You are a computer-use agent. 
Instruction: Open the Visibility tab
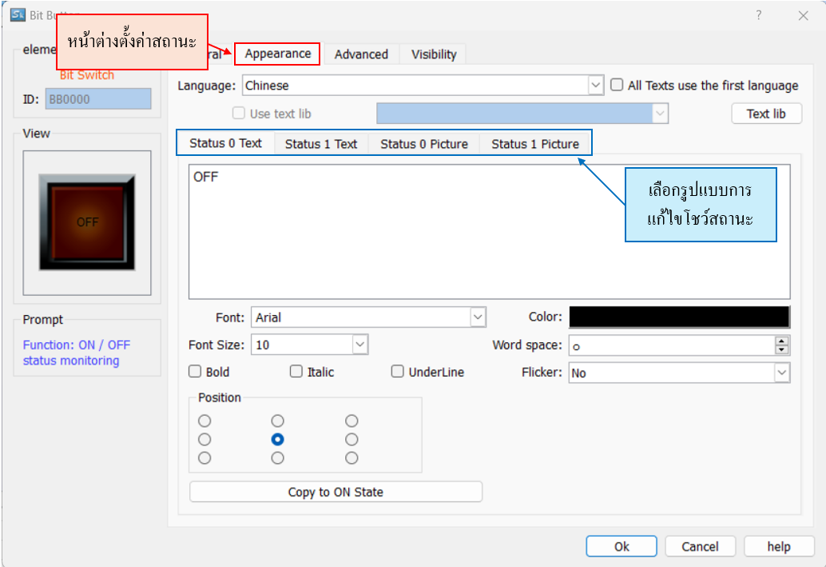[x=434, y=54]
